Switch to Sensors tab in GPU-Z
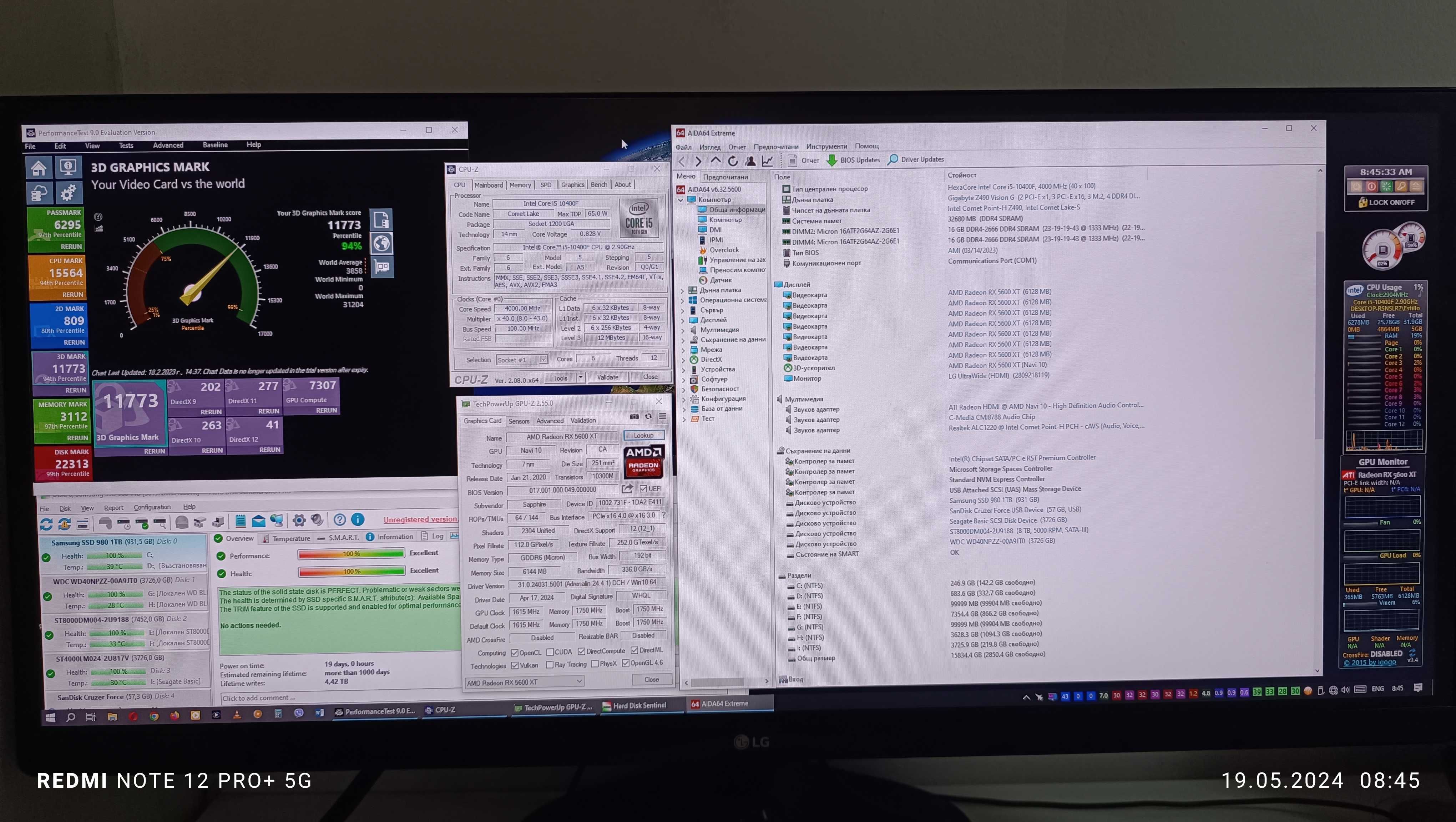The image size is (1456, 822). (519, 421)
